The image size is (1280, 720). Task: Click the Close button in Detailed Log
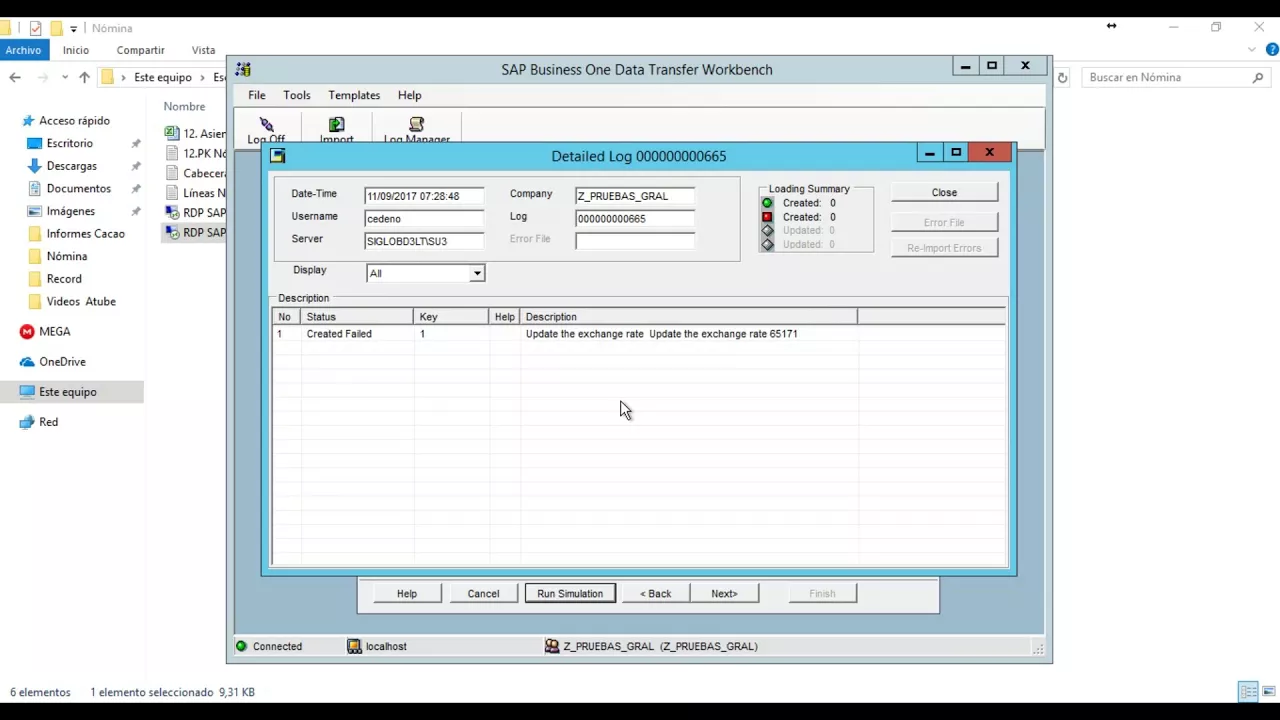click(x=944, y=192)
